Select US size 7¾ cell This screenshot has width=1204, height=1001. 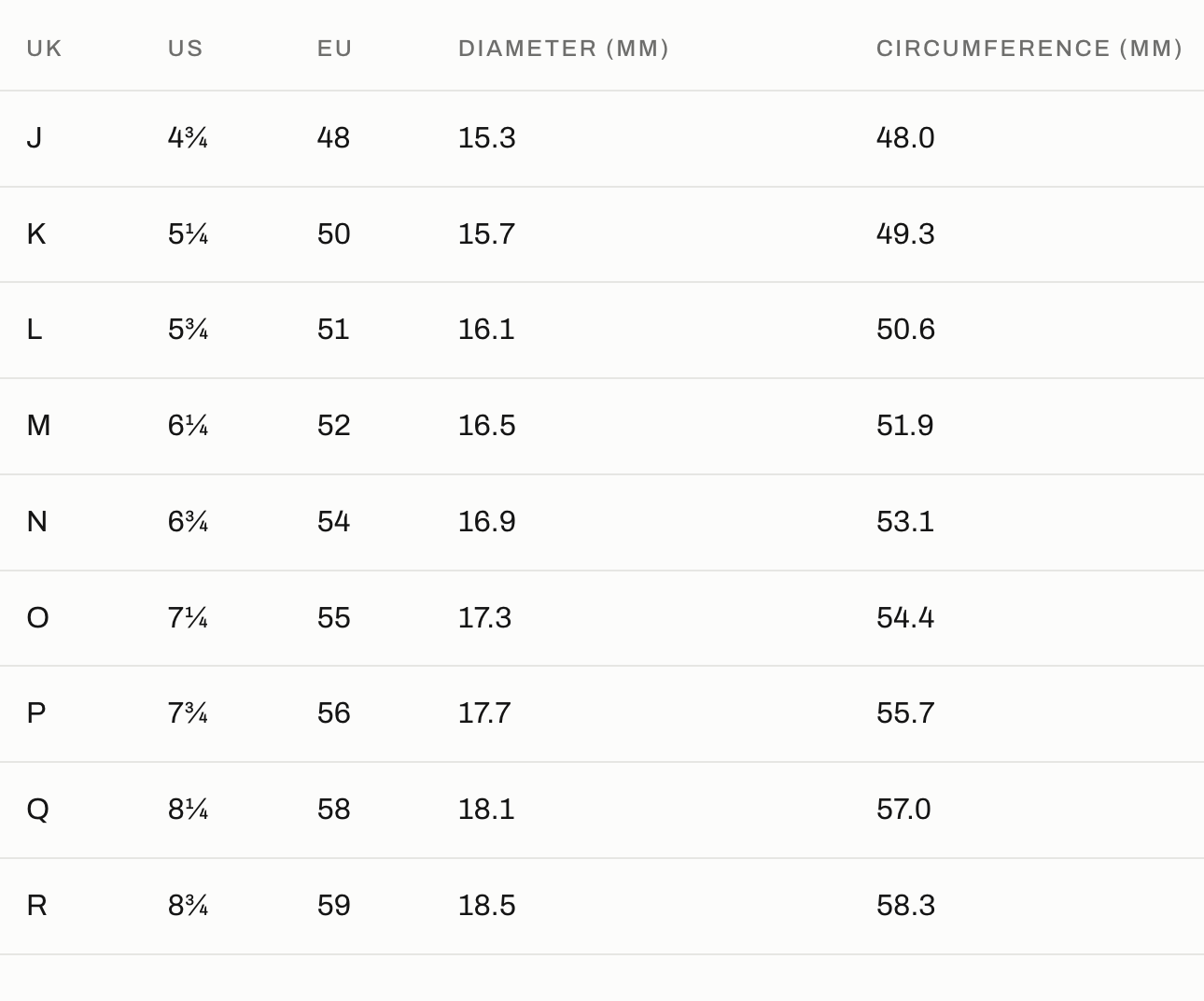pos(189,713)
